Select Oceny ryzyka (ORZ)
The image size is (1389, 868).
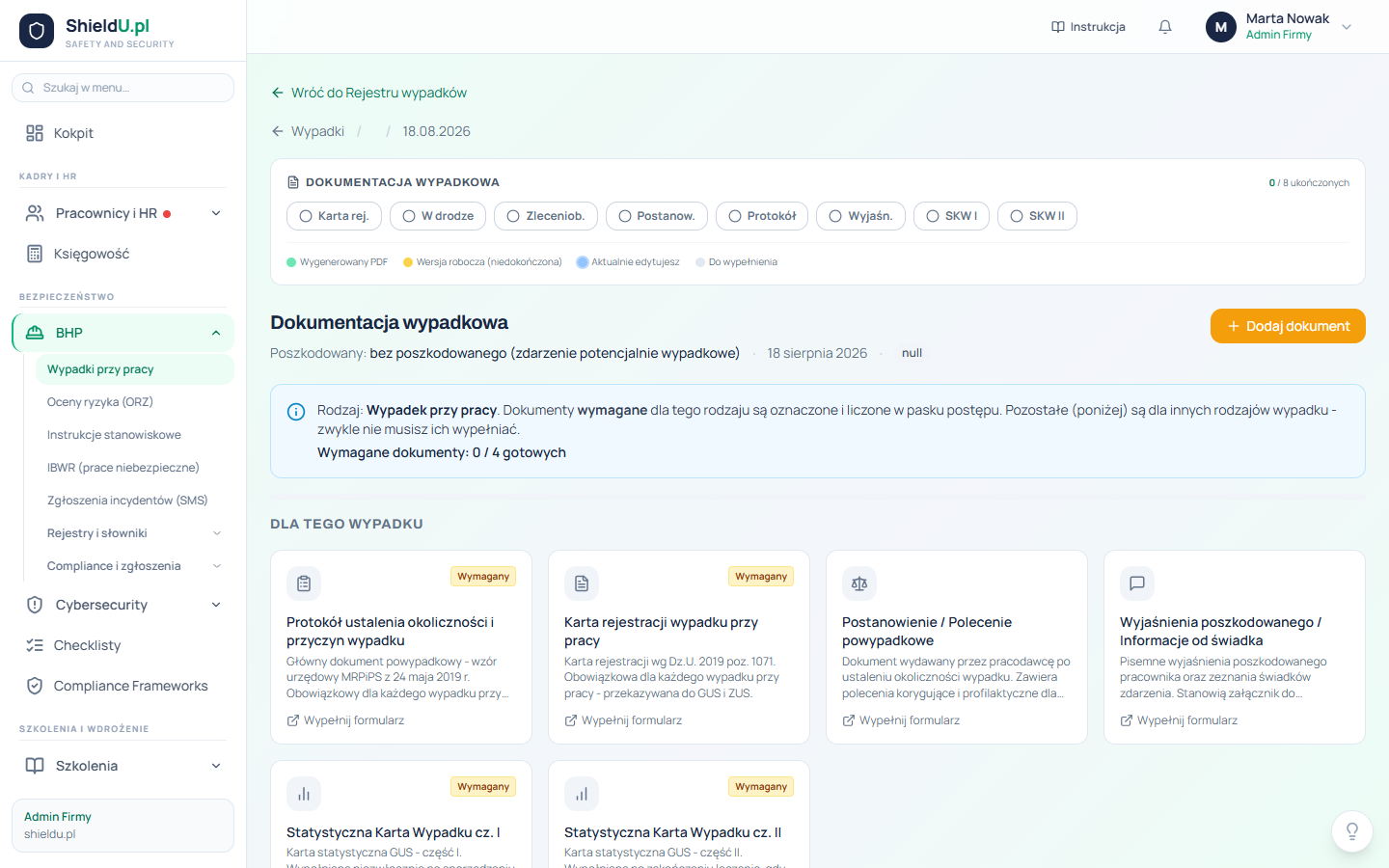click(134, 402)
